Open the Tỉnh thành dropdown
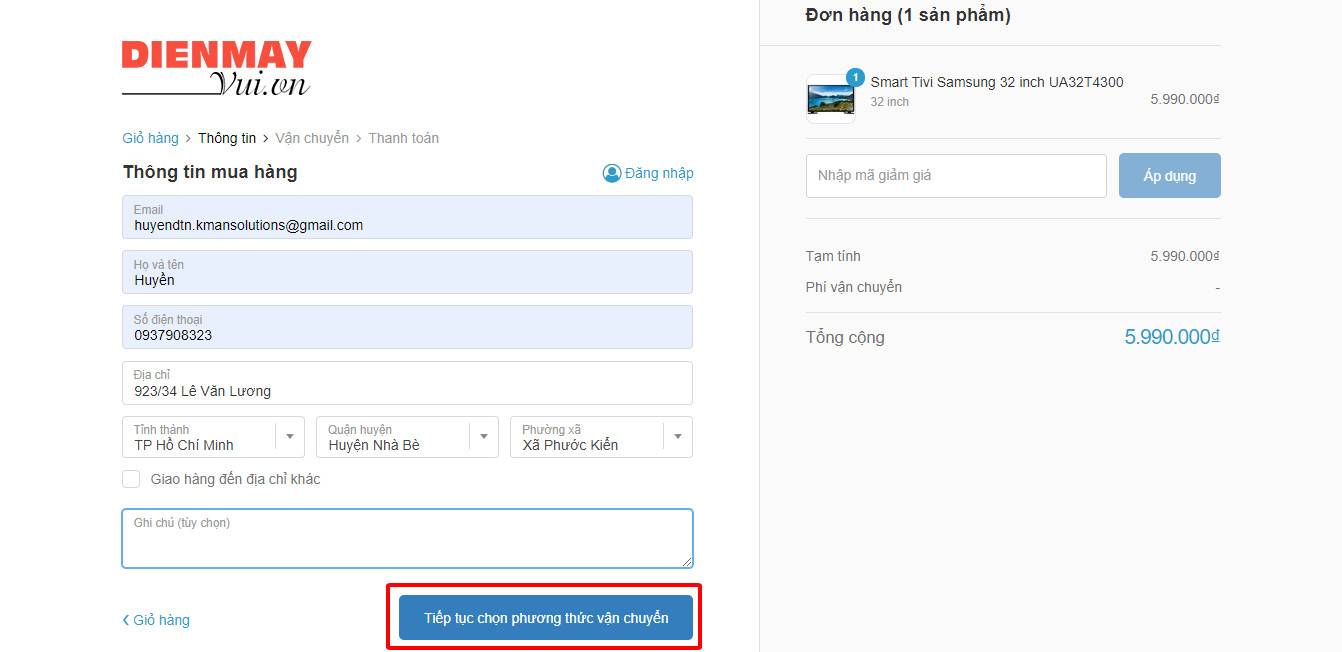The width and height of the screenshot is (1342, 652). (x=212, y=437)
